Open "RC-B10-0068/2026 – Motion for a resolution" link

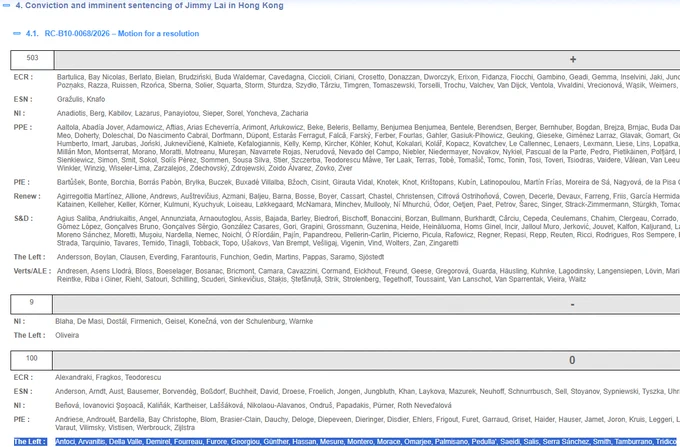click(x=122, y=33)
